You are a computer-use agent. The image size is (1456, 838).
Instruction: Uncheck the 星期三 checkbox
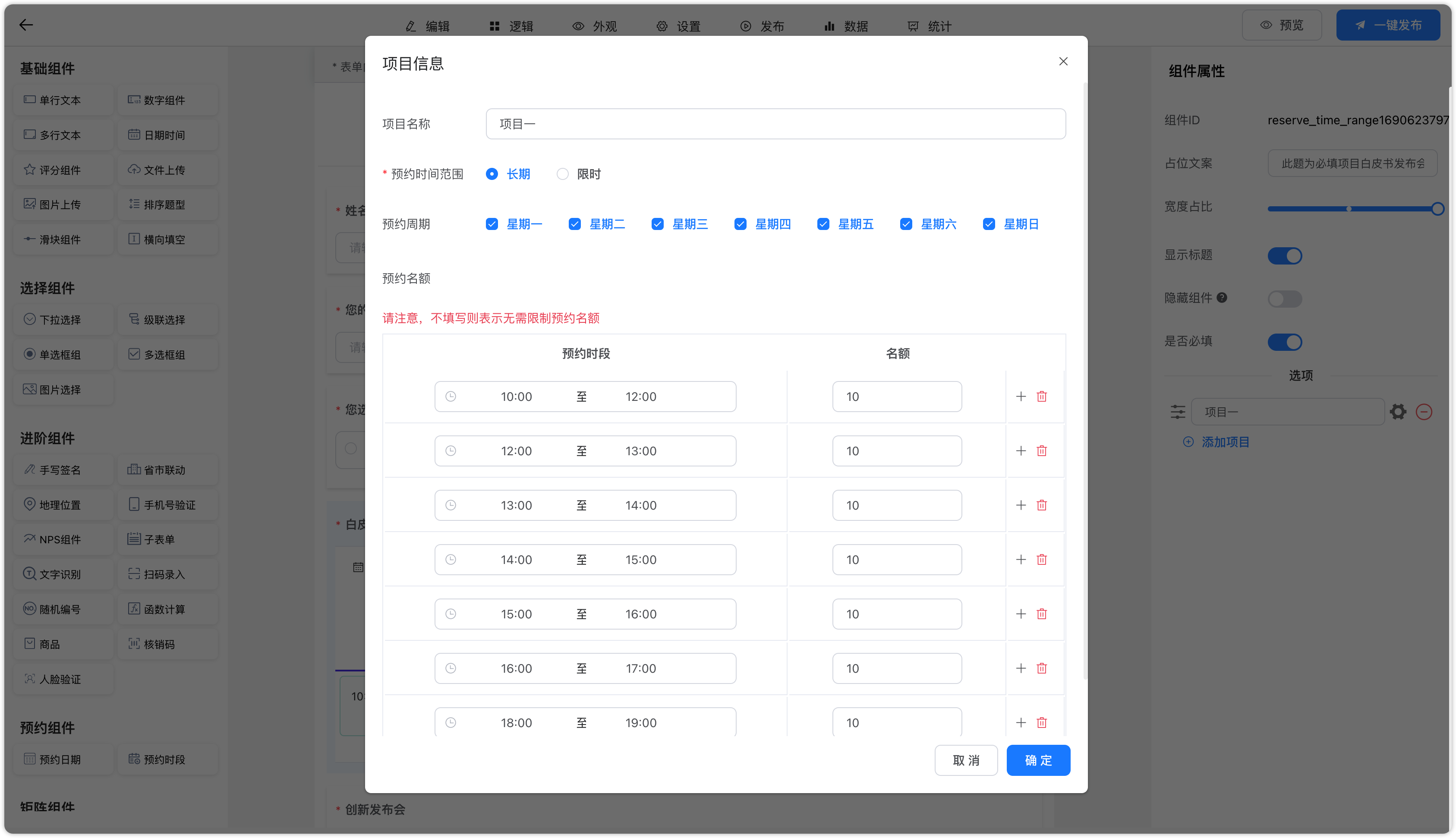[657, 224]
